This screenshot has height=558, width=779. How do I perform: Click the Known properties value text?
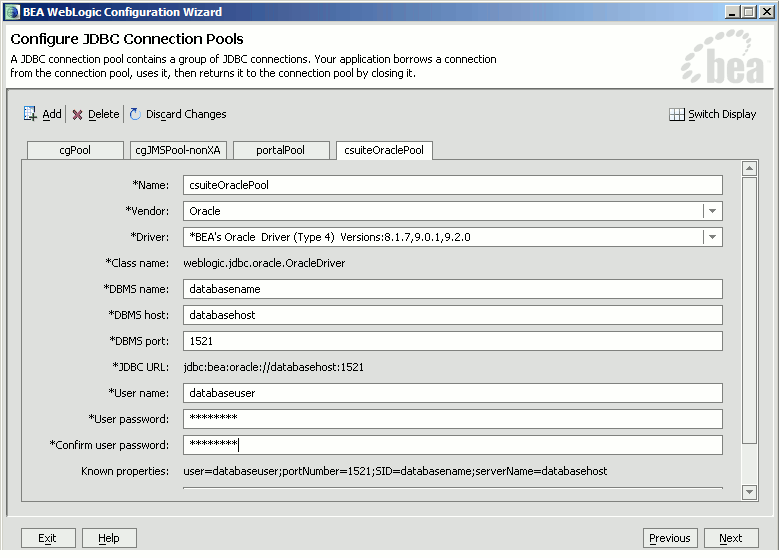tap(395, 471)
